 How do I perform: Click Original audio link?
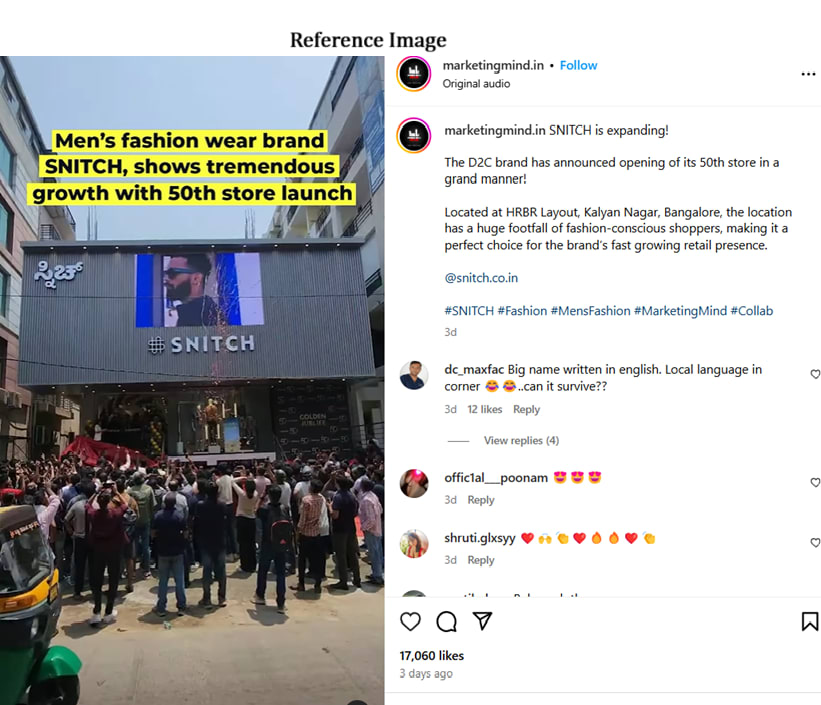[476, 84]
